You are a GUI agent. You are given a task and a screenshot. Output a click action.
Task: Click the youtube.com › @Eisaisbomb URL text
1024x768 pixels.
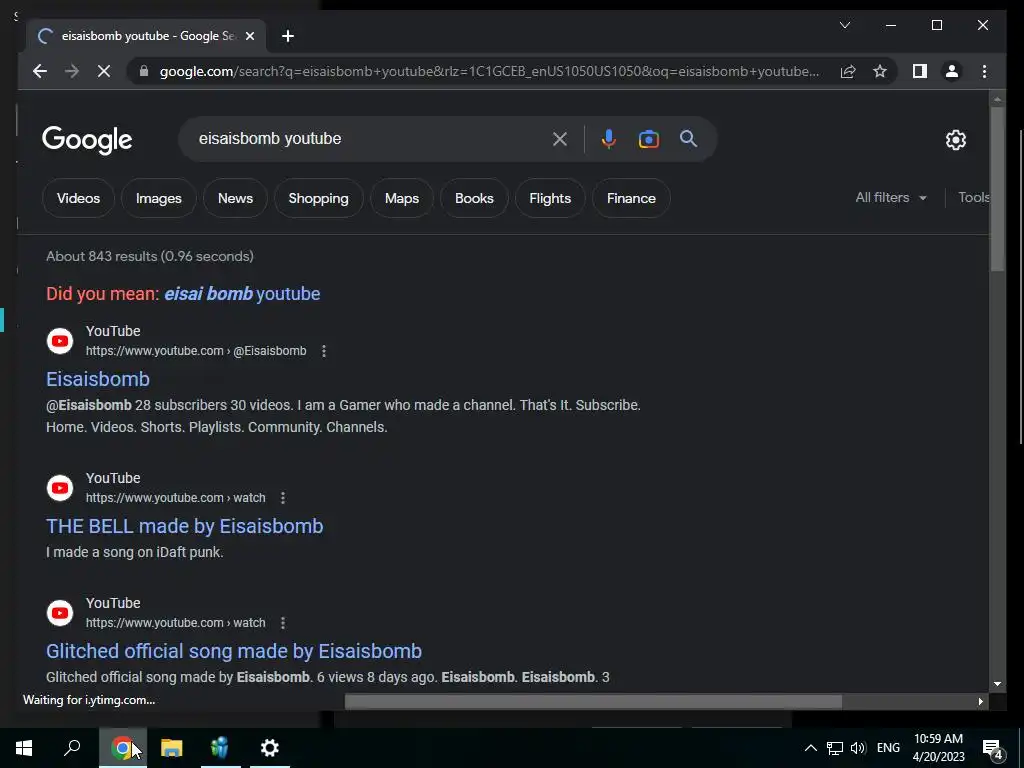click(x=196, y=351)
